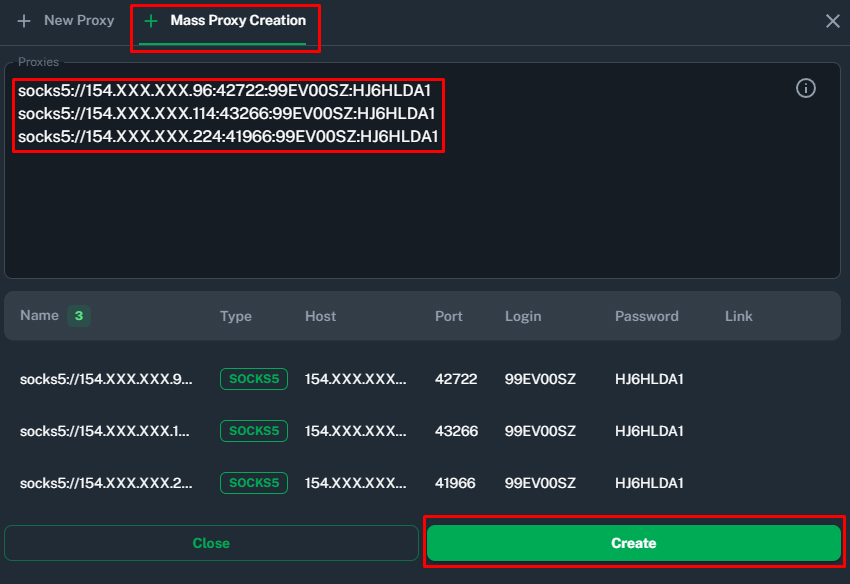850x584 pixels.
Task: Select the port value 43266 in the table
Action: pyautogui.click(x=456, y=431)
